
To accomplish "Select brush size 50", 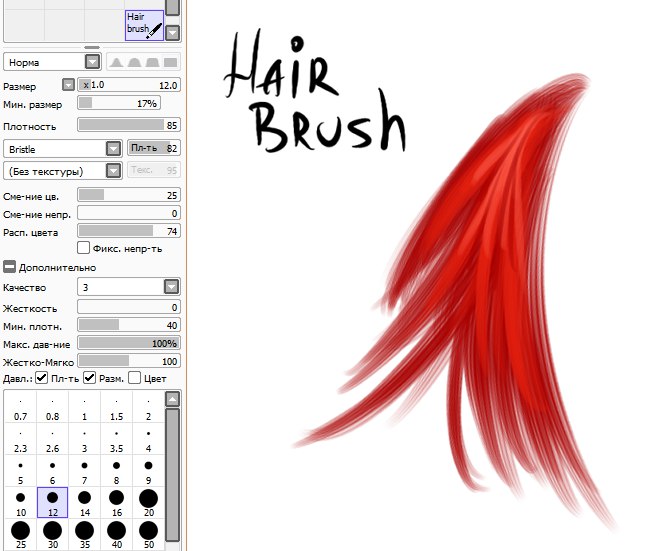I will click(148, 535).
